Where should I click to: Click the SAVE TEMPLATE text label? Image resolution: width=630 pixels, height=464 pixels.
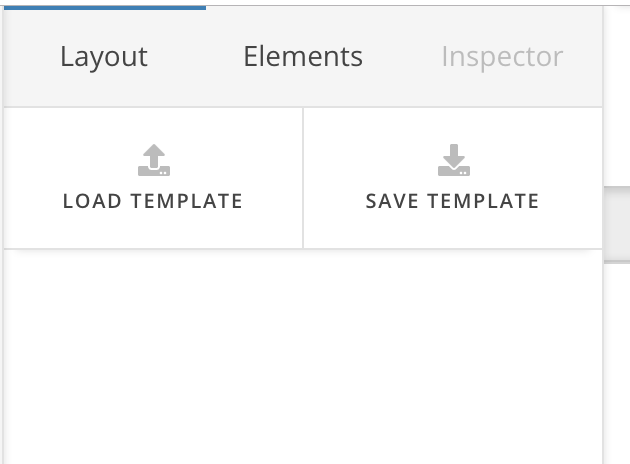pos(452,201)
